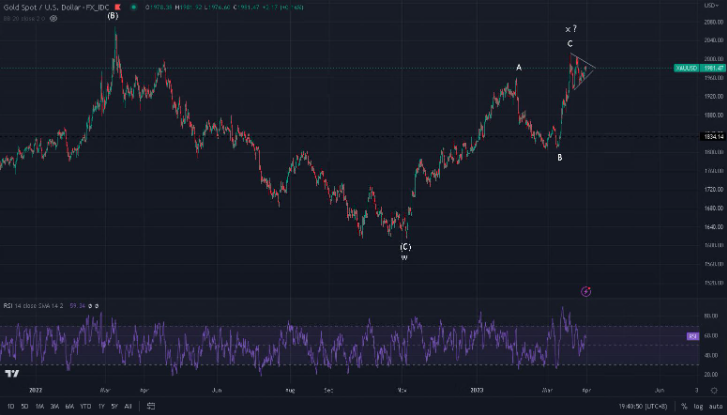Toggle log scale mode

point(698,406)
